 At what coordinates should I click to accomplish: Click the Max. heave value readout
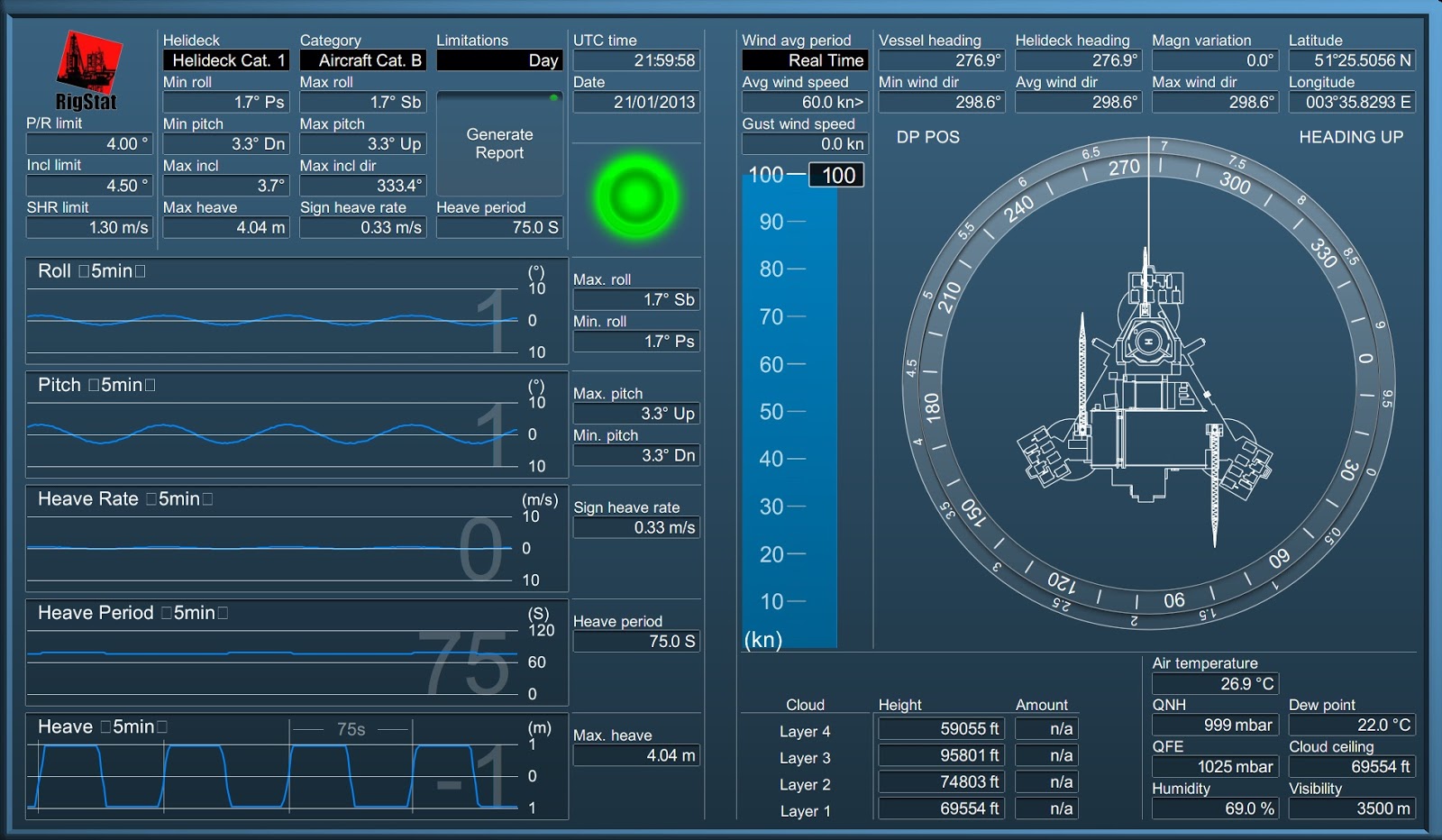click(x=636, y=755)
